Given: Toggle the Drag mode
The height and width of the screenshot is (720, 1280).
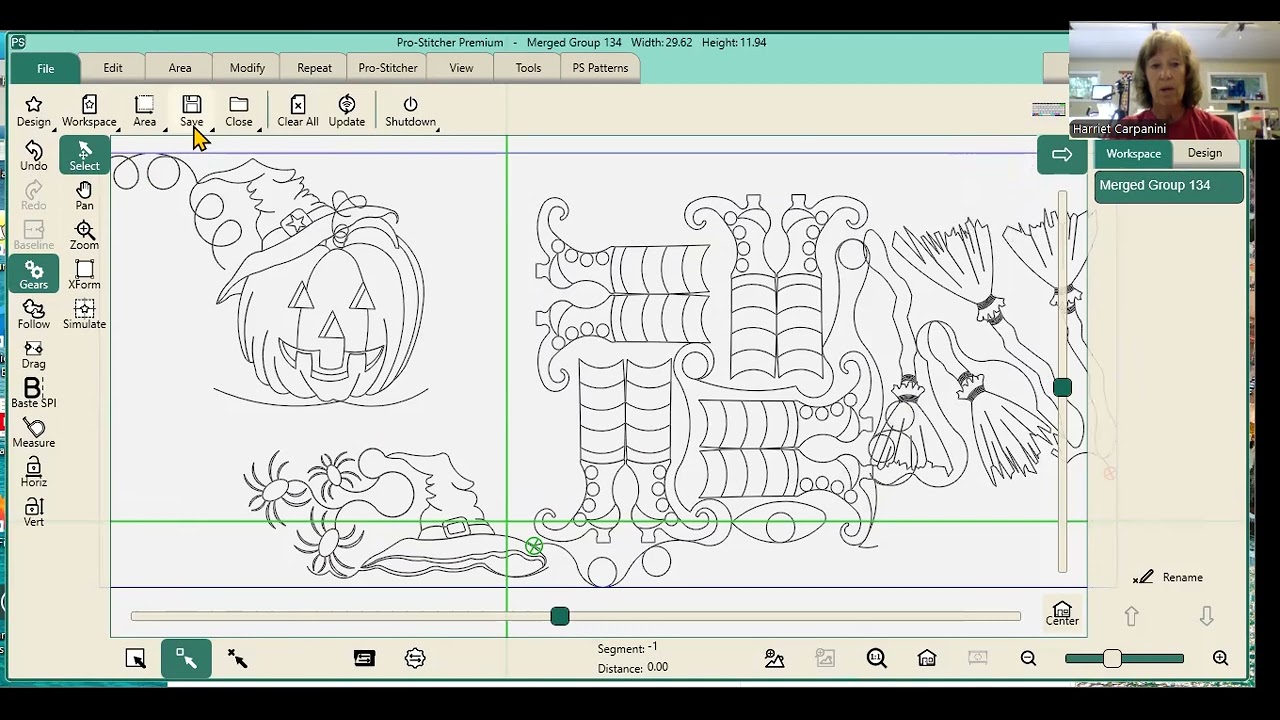Looking at the screenshot, I should pyautogui.click(x=33, y=353).
